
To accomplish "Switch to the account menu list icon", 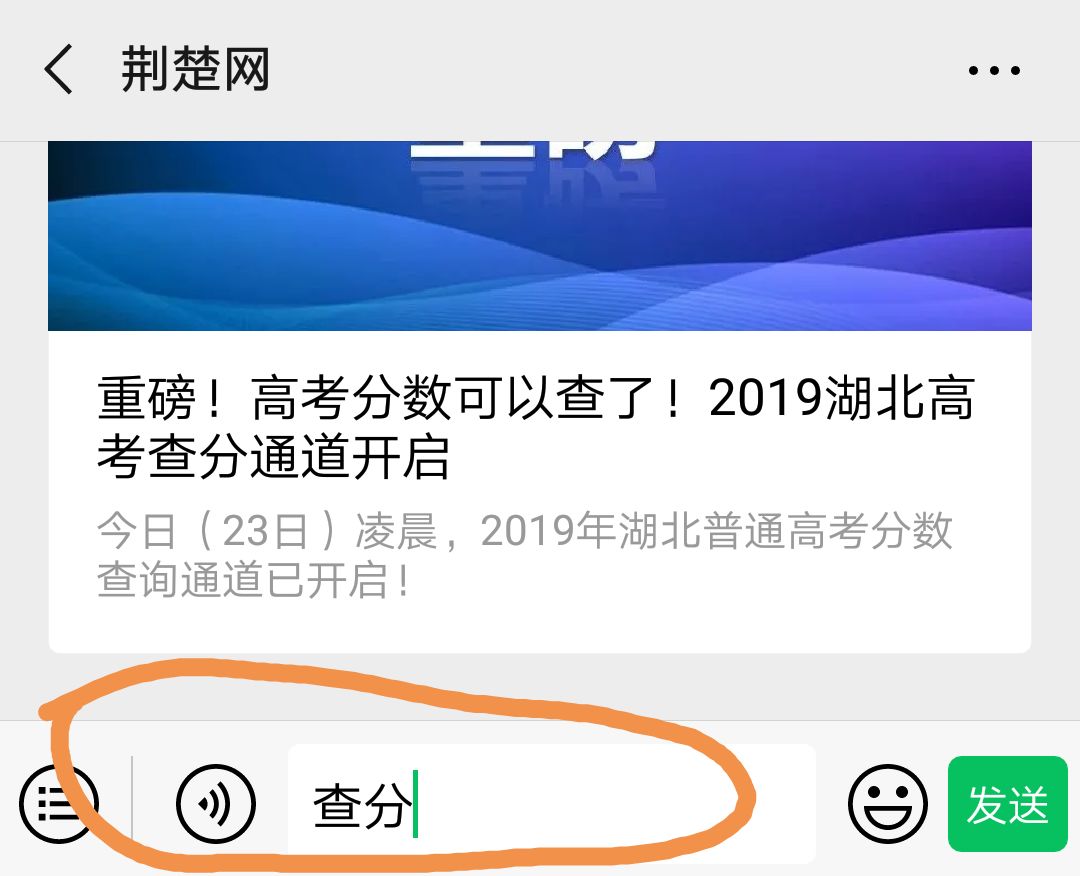I will (59, 804).
